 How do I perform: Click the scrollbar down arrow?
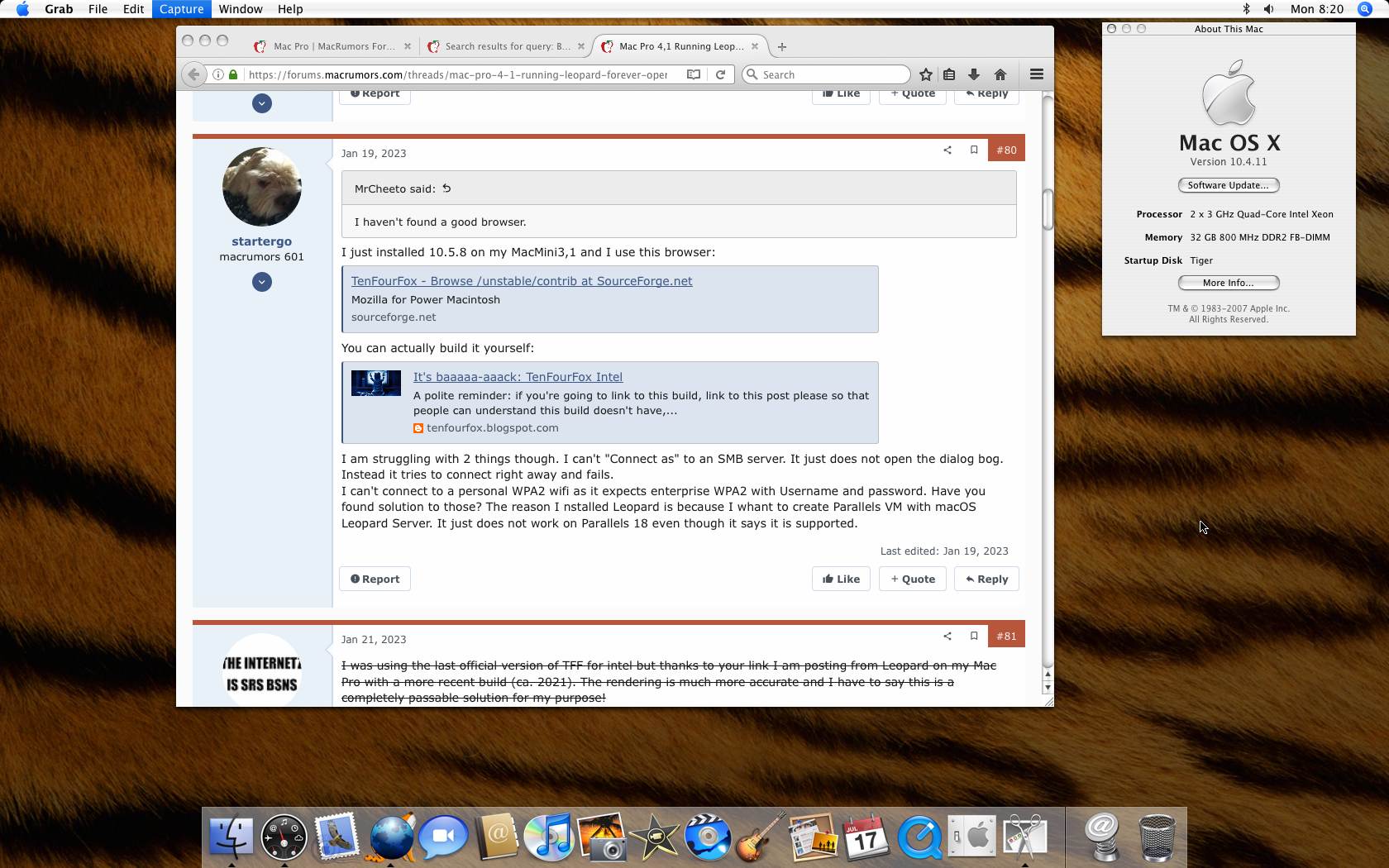click(1048, 687)
